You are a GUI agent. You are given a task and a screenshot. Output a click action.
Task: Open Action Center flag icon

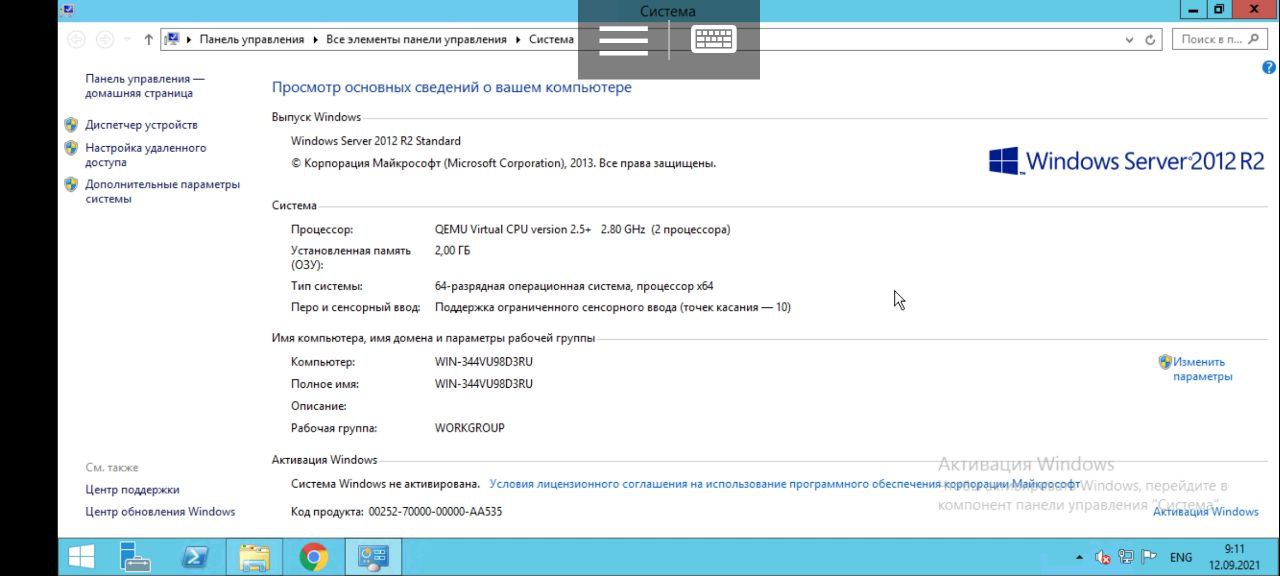[1149, 557]
